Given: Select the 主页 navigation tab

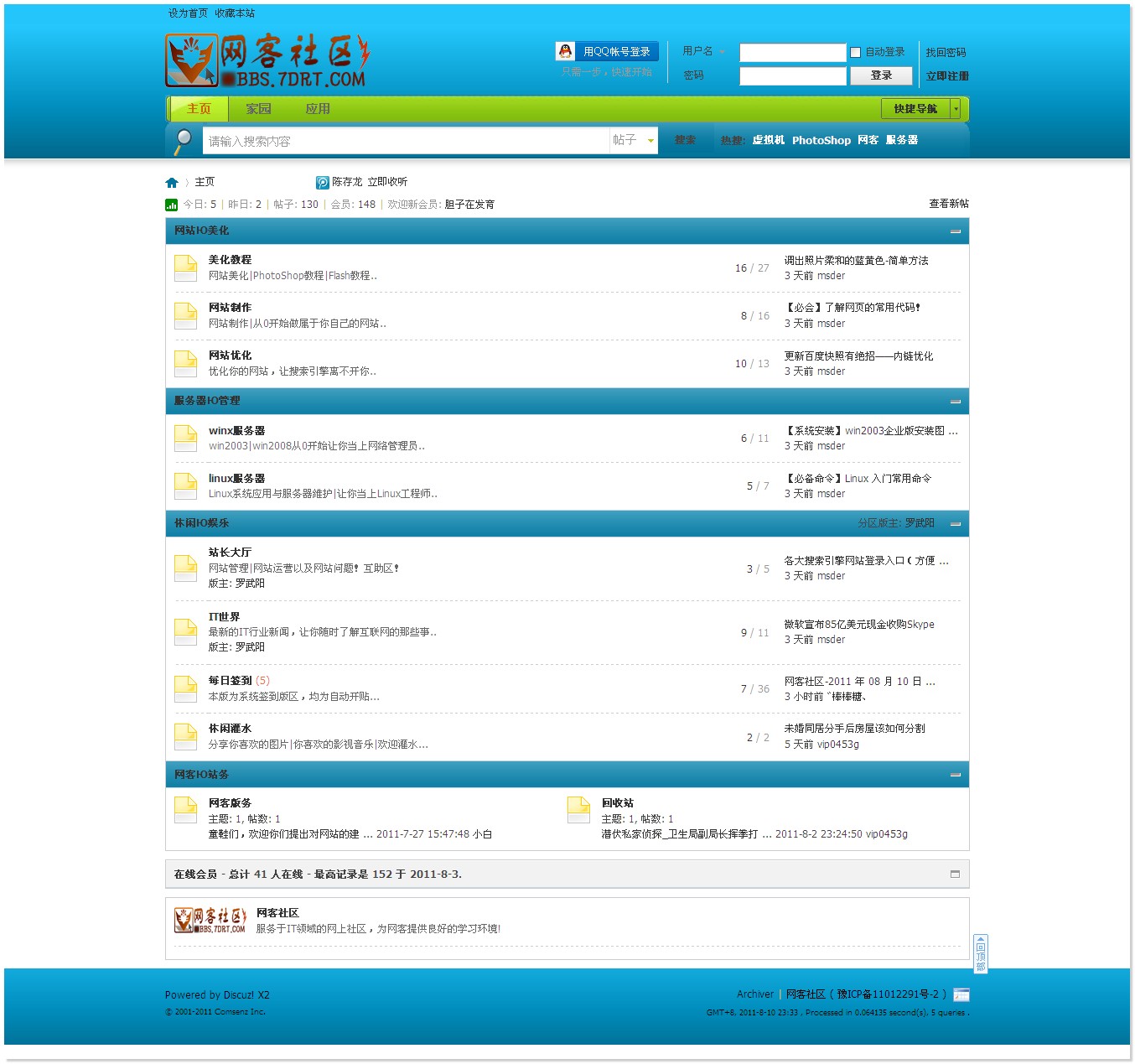Looking at the screenshot, I should coord(199,109).
